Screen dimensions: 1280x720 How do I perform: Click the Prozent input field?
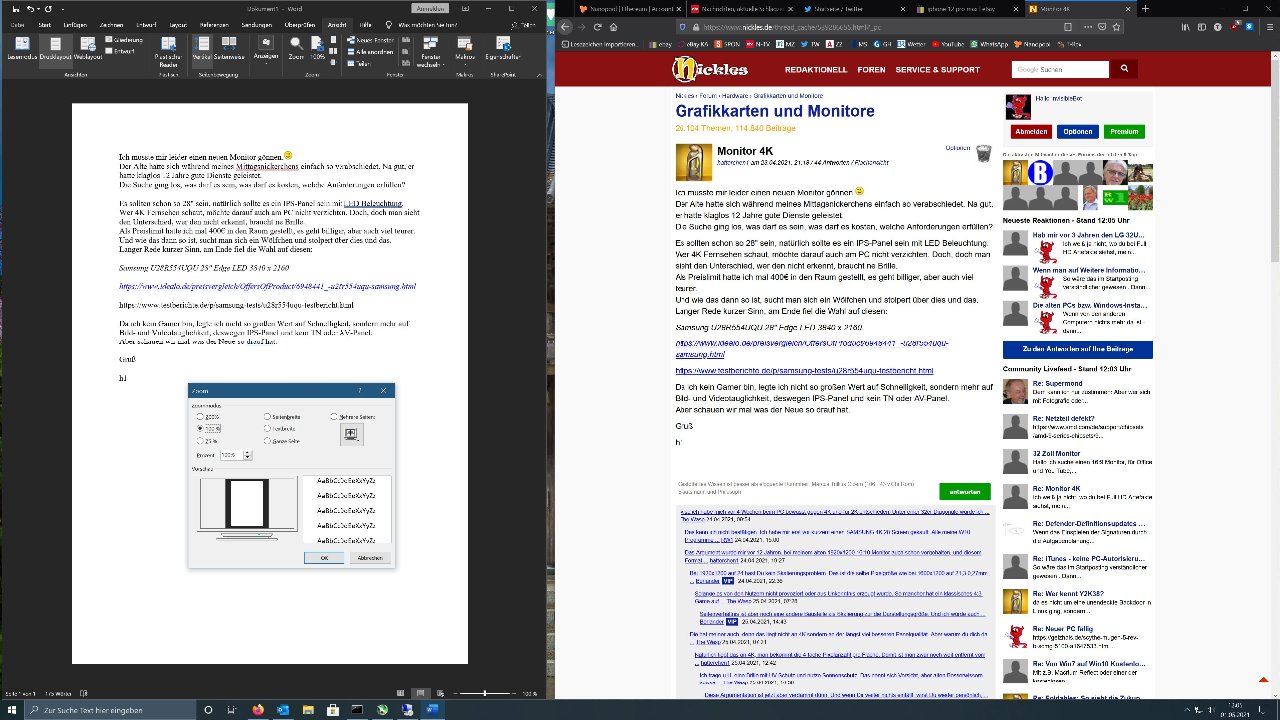pos(231,455)
